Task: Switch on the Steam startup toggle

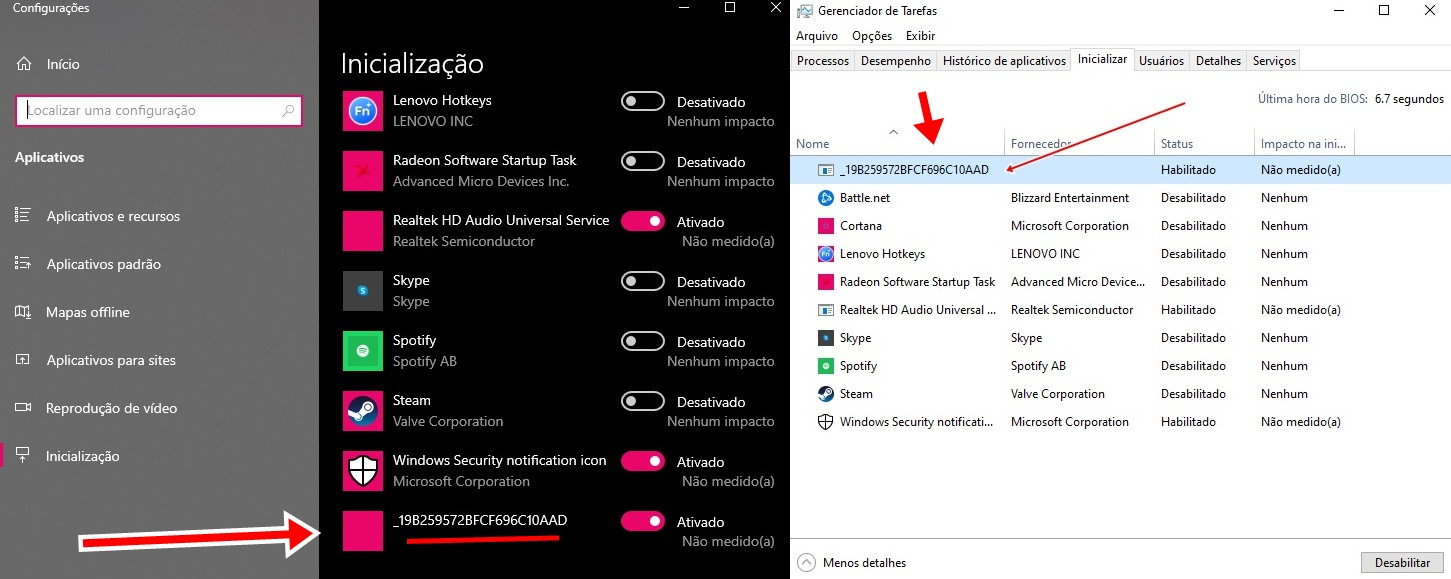Action: tap(643, 401)
